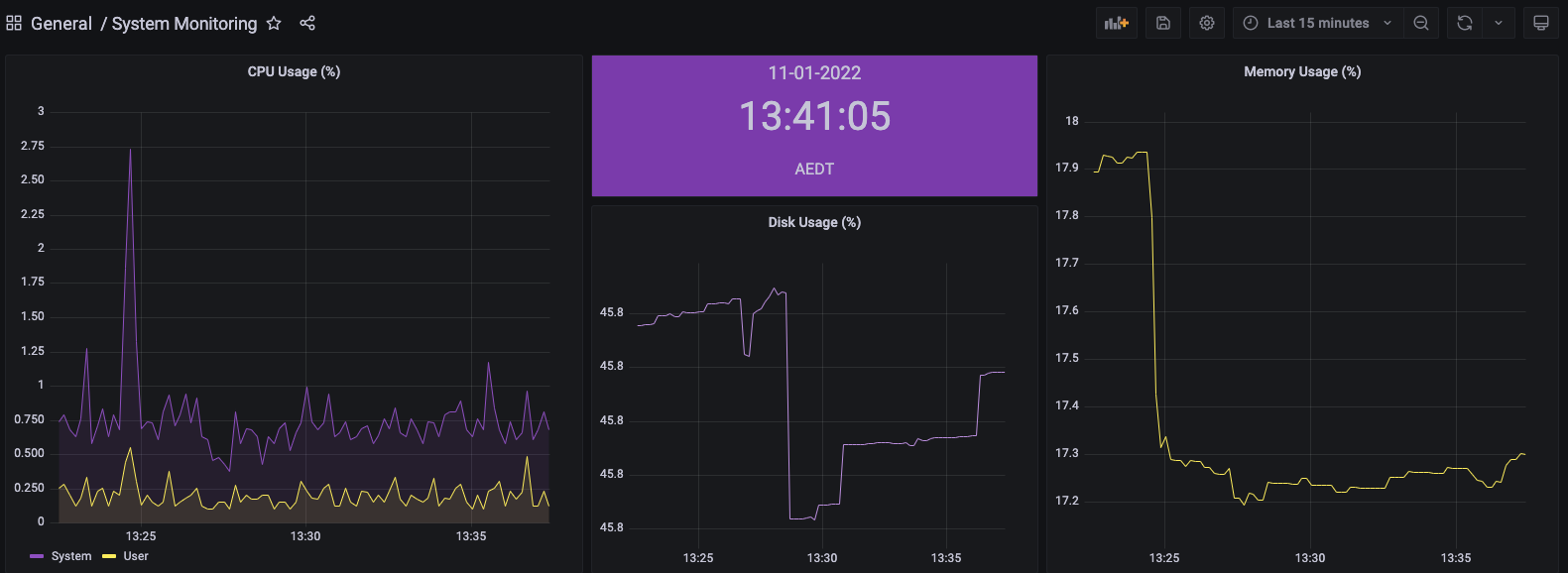Click the AEDT timezone label
The width and height of the screenshot is (1568, 573).
coord(814,169)
